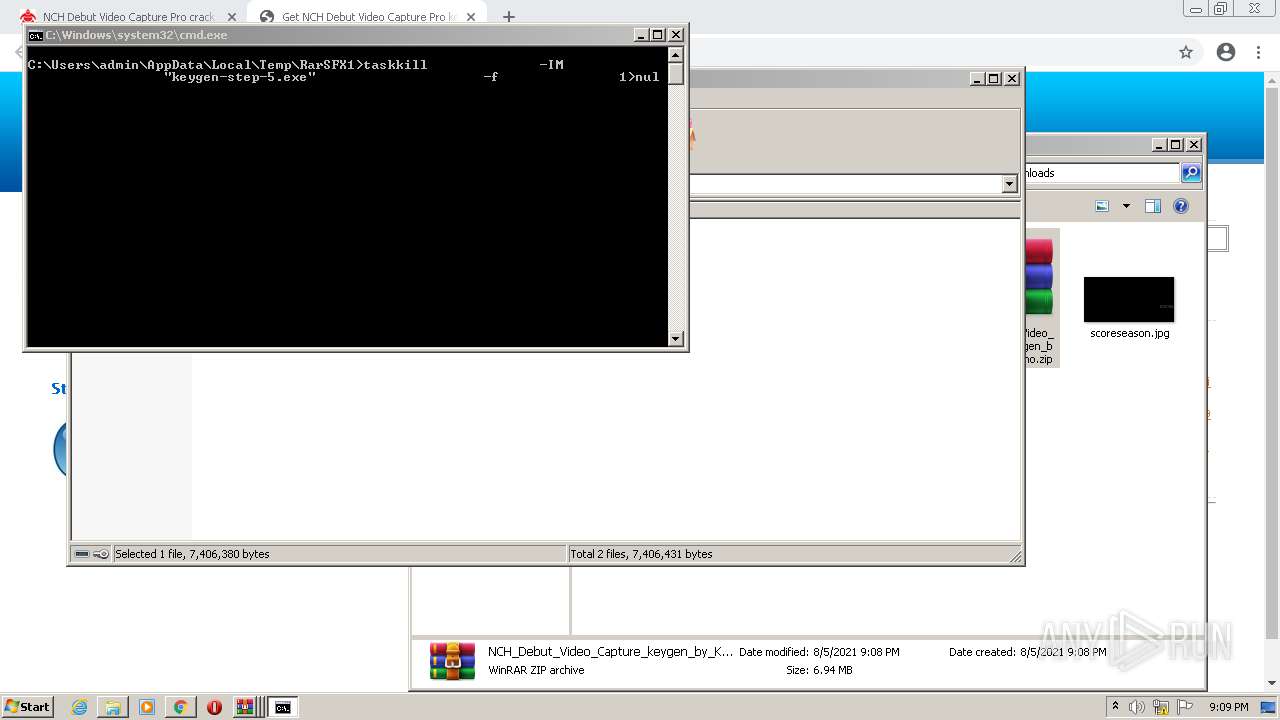Change Explorer view icon button
Screen dimensions: 1280x720
point(1102,206)
